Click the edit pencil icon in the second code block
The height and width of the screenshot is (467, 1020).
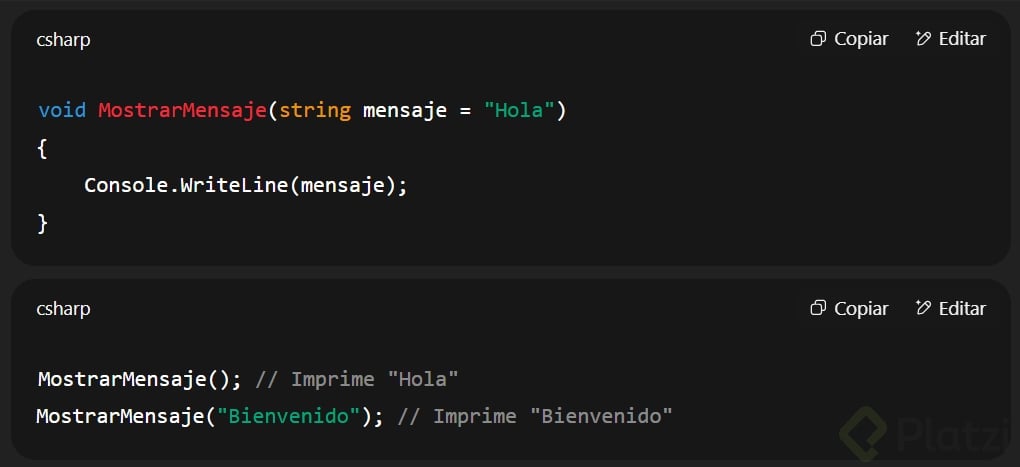[923, 308]
